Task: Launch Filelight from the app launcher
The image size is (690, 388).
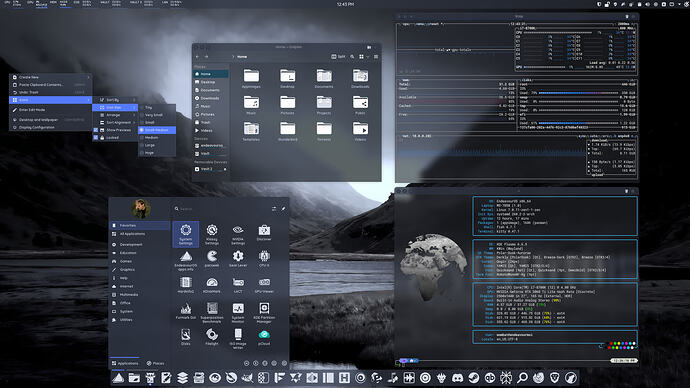Action: (x=212, y=337)
